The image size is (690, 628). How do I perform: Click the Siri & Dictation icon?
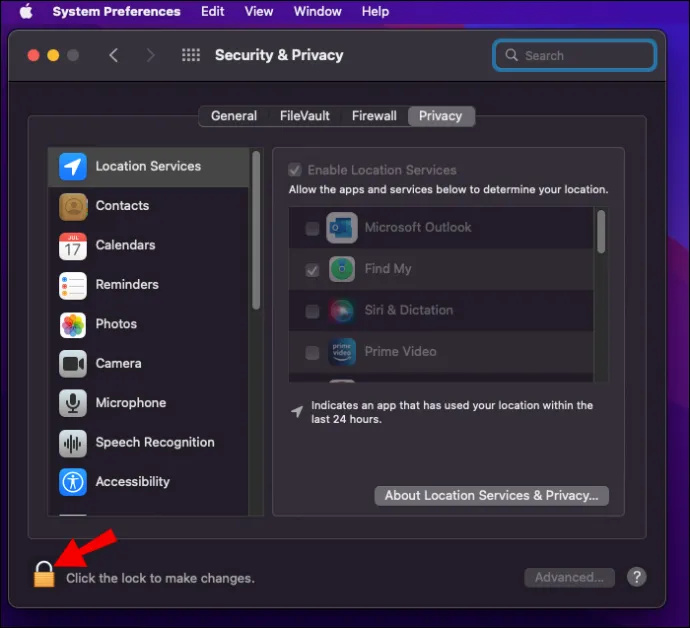342,311
